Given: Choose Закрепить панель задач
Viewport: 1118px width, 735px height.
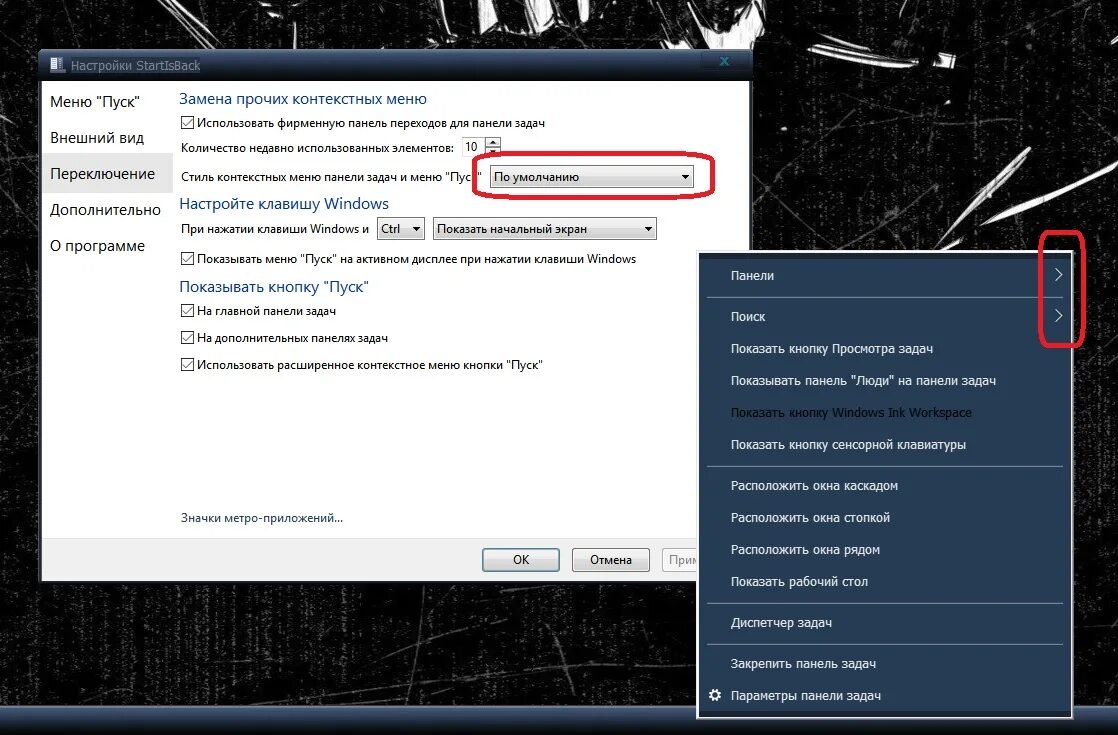Looking at the screenshot, I should click(885, 664).
